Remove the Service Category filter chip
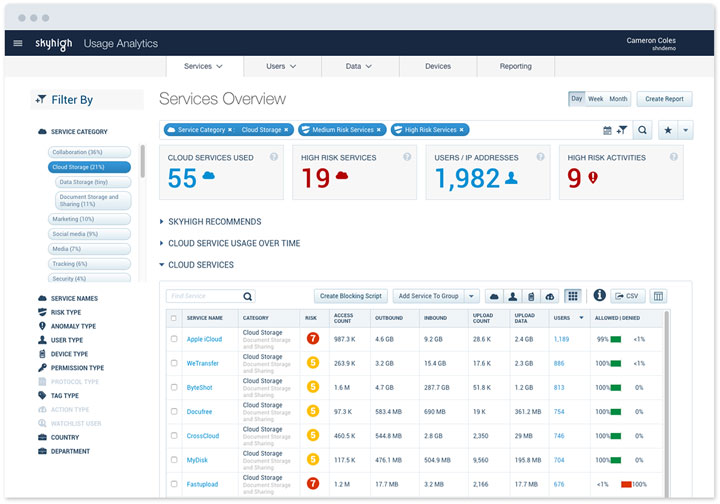Screen dimensions: 720x504 [x=230, y=130]
